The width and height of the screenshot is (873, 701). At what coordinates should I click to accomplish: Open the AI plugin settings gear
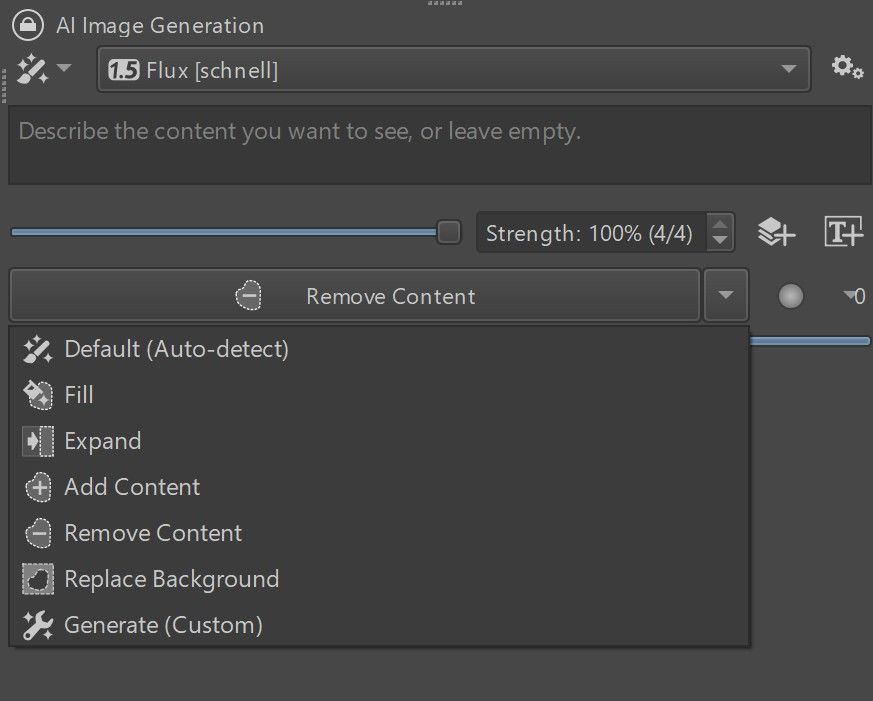[x=847, y=67]
